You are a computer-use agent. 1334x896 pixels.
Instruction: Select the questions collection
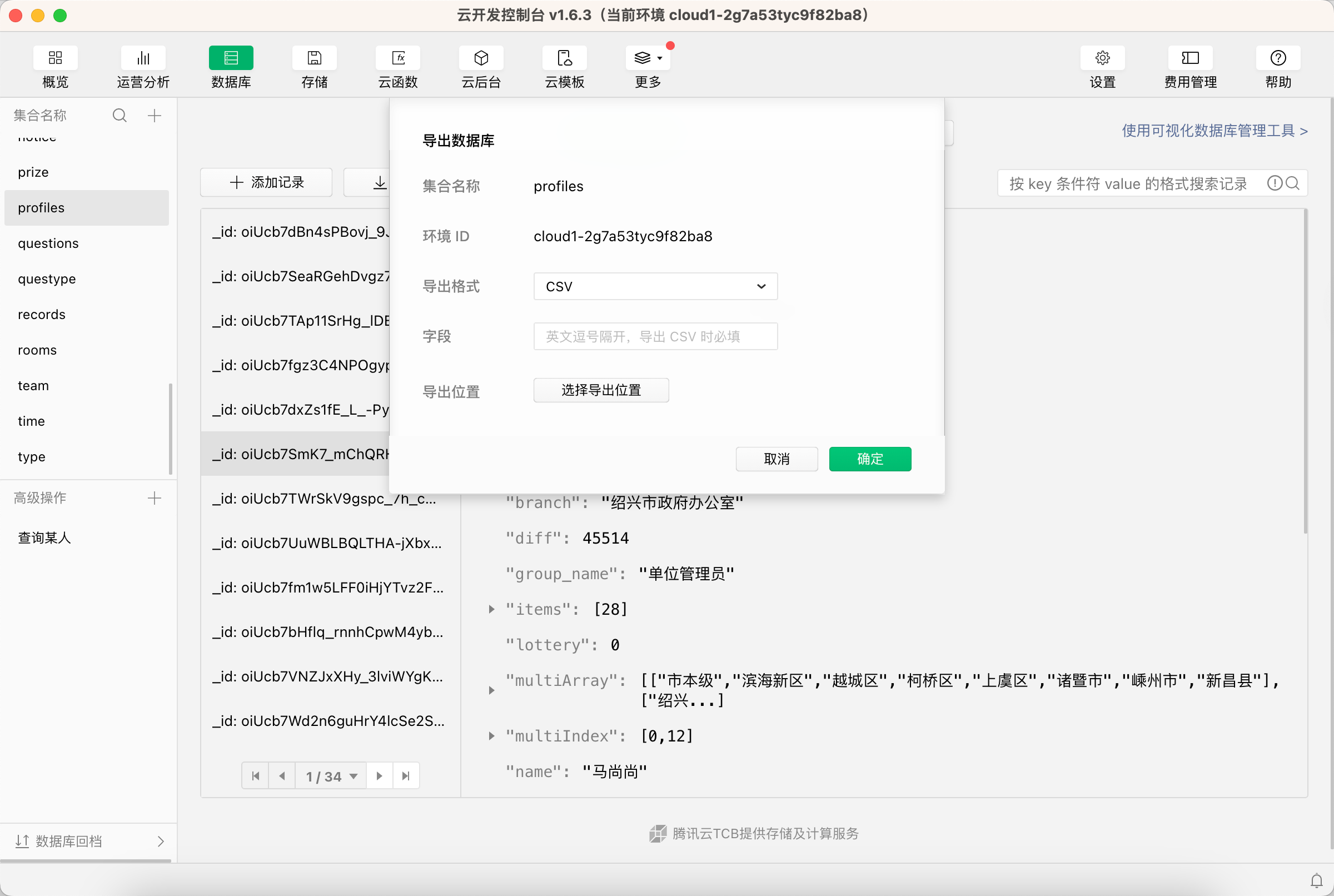click(x=48, y=243)
